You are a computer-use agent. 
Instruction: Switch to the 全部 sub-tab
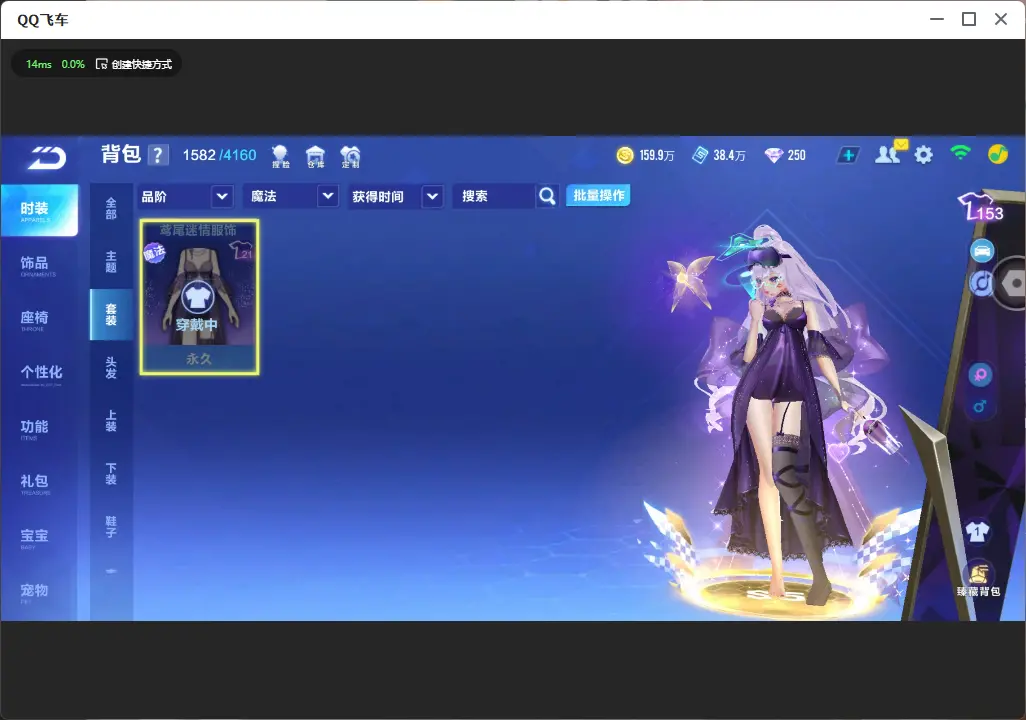pos(111,208)
